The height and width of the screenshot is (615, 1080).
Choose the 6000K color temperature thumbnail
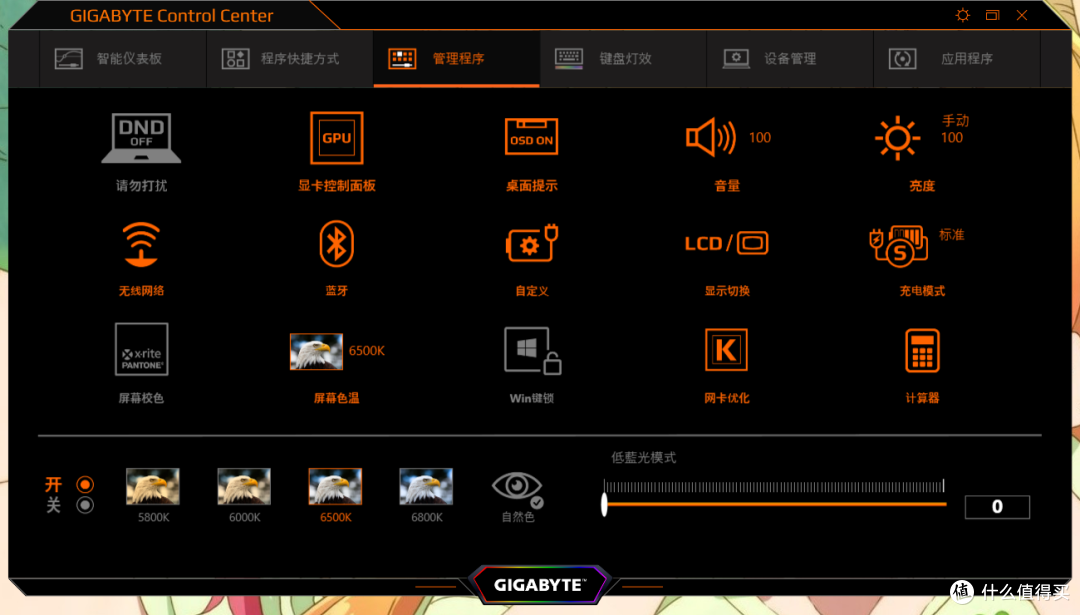pos(244,486)
